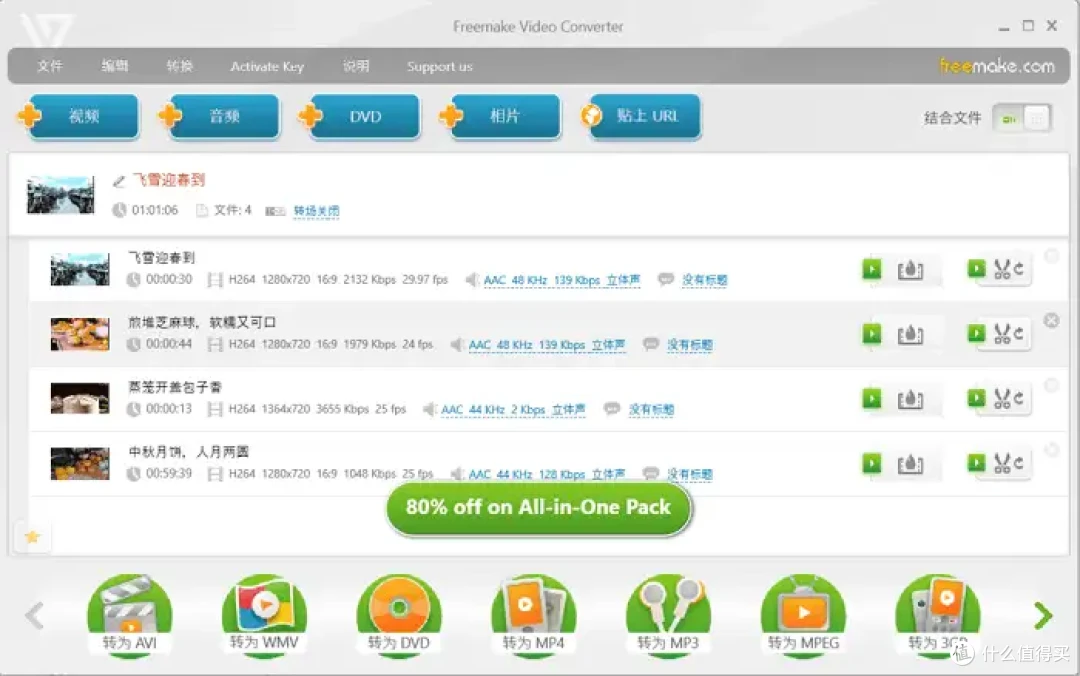This screenshot has height=676, width=1080.
Task: Open audio track dropdown for 煎堆芝麻球 row
Action: 547,345
